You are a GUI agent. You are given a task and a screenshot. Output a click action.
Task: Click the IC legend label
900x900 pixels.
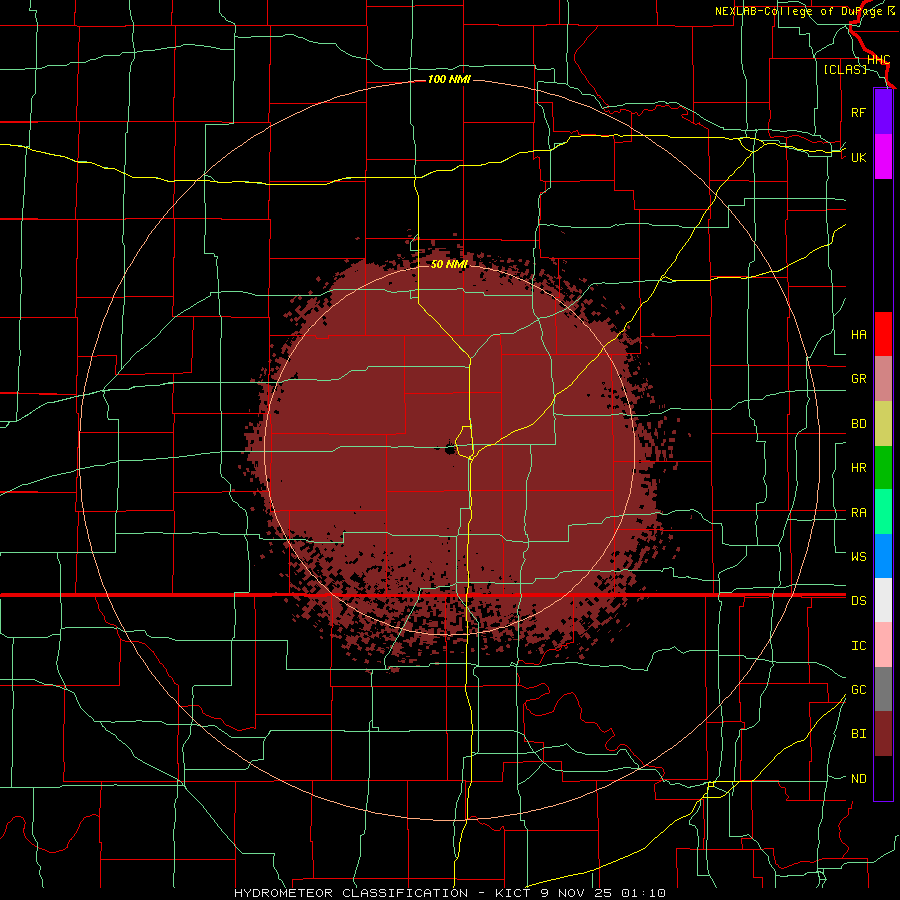pyautogui.click(x=858, y=646)
